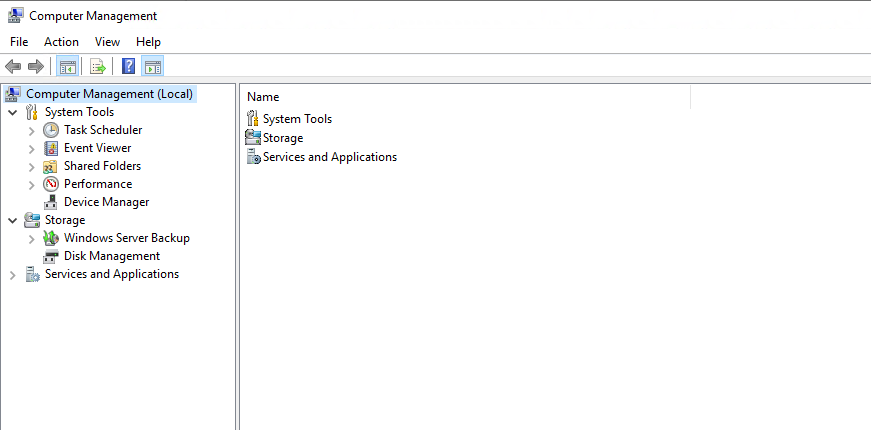Viewport: 871px width, 430px height.
Task: Click the Disk Management icon
Action: (x=51, y=256)
